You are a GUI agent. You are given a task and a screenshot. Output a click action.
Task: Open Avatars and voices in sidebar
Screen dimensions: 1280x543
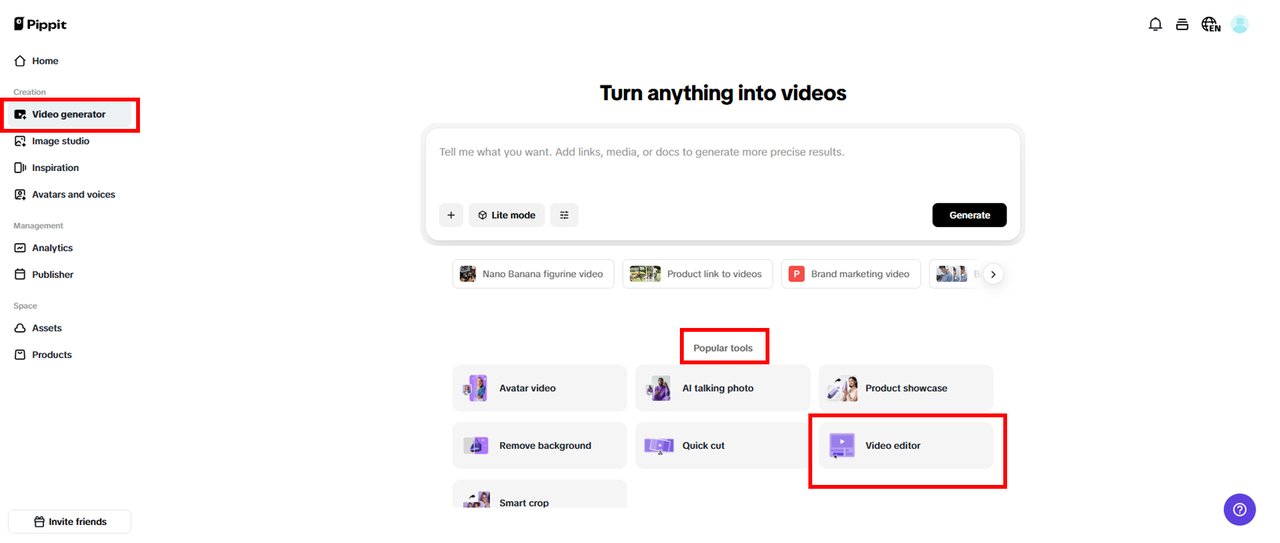[73, 194]
